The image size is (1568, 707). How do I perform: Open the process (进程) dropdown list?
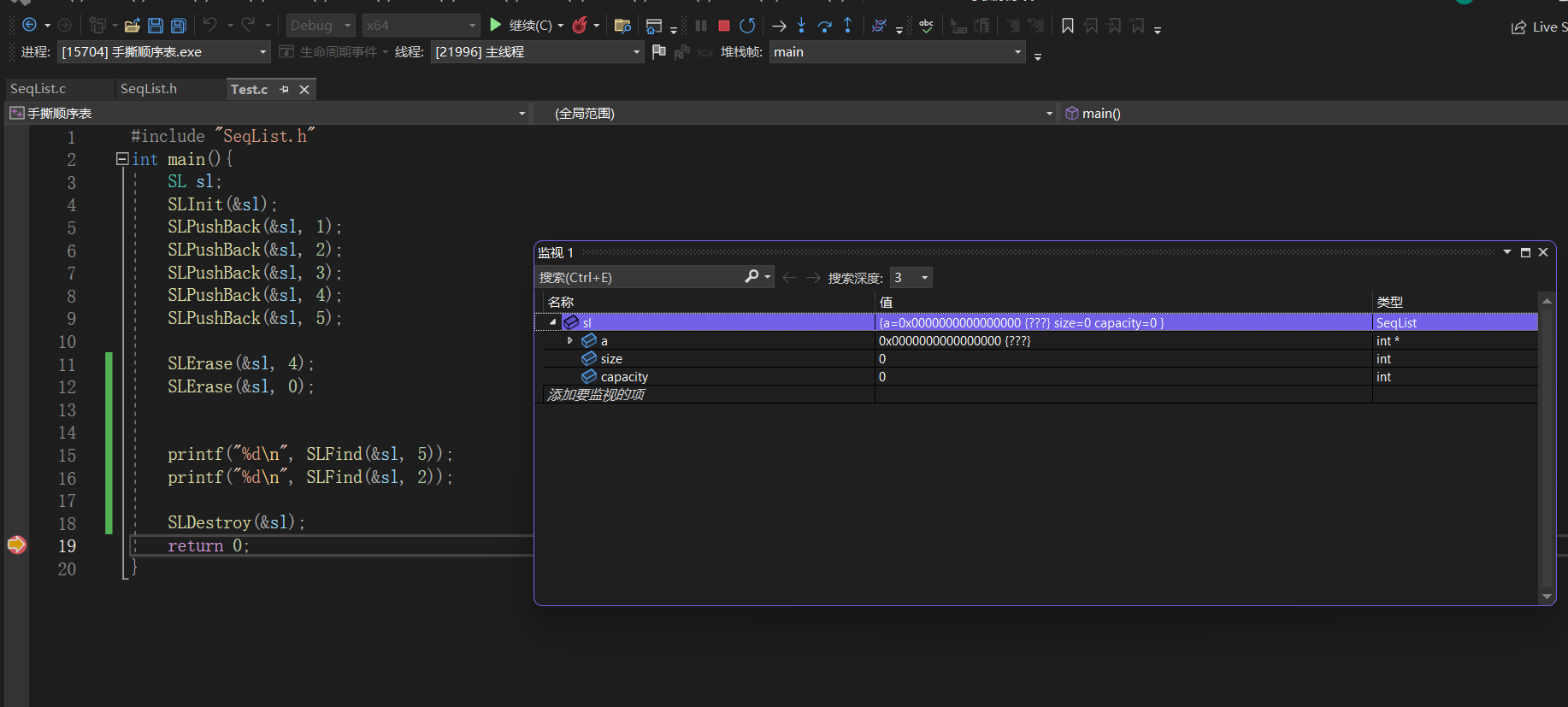pos(164,52)
